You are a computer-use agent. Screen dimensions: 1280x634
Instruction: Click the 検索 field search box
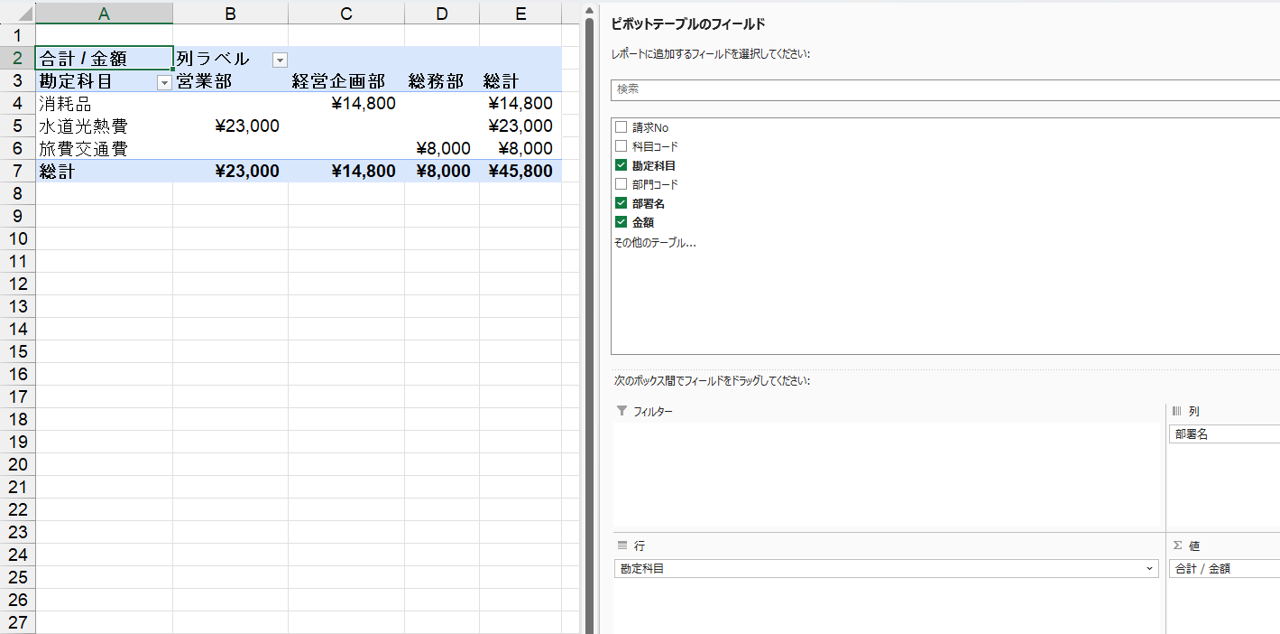tap(940, 90)
